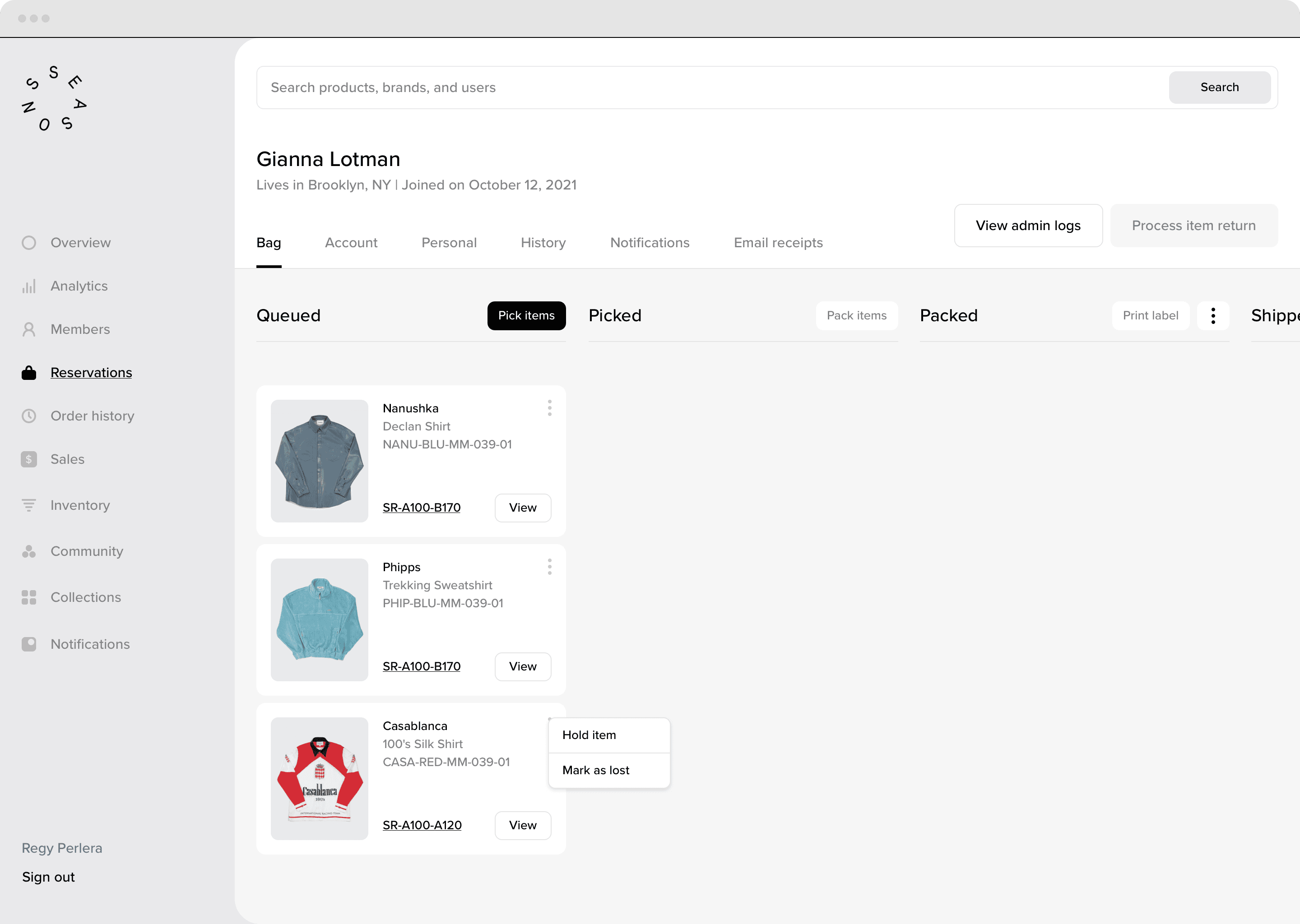The height and width of the screenshot is (924, 1300).
Task: Switch to the Account tab
Action: (351, 242)
